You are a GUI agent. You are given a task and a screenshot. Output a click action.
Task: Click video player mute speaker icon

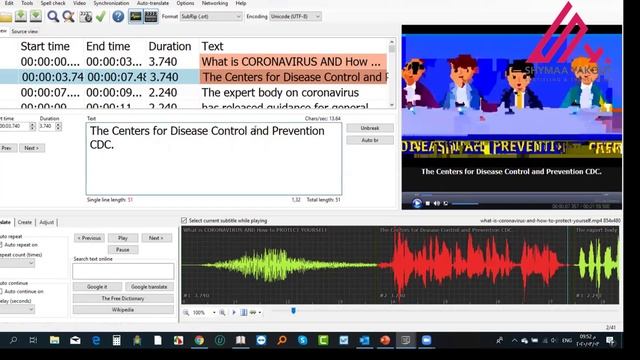click(x=437, y=203)
